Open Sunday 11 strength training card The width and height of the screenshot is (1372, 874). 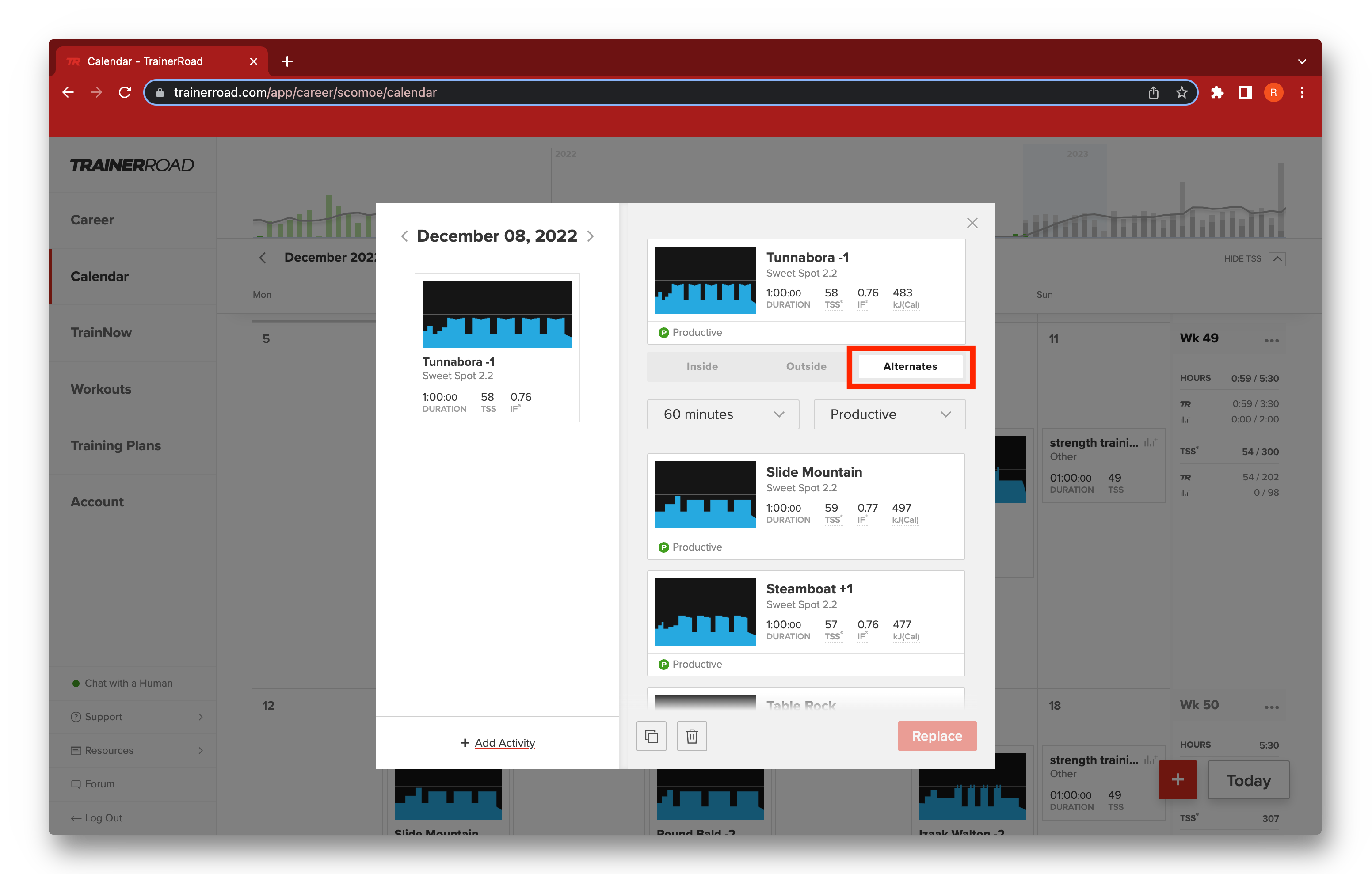pos(1103,465)
